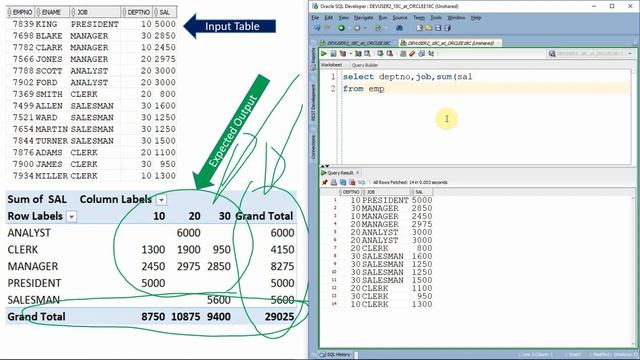Click the green Run Statement play icon
This screenshot has width=640, height=360.
click(324, 53)
